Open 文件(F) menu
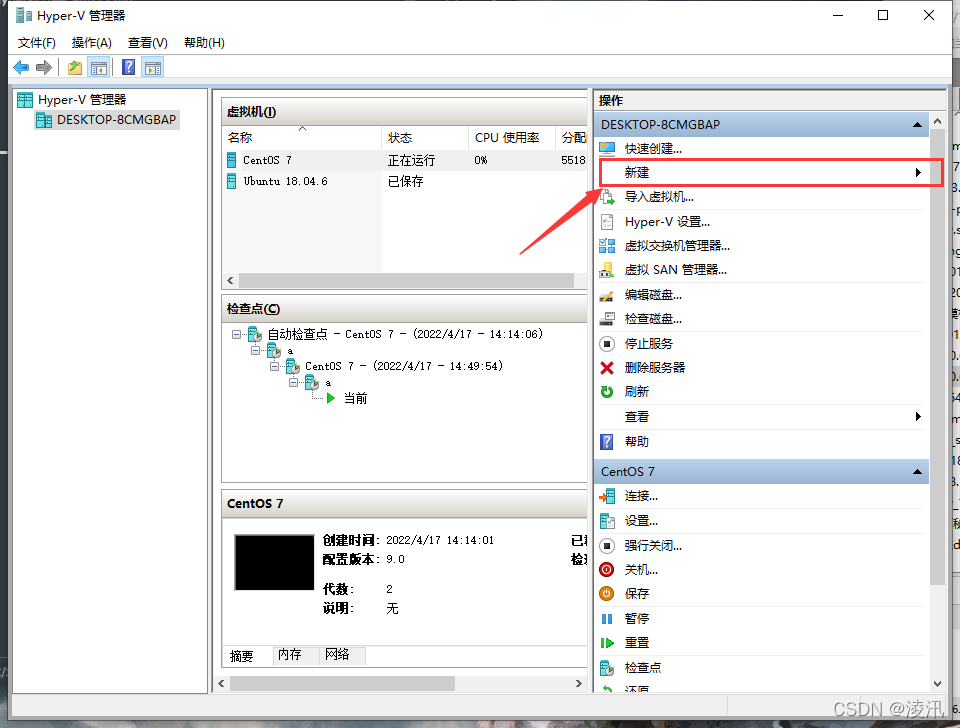 [x=36, y=43]
